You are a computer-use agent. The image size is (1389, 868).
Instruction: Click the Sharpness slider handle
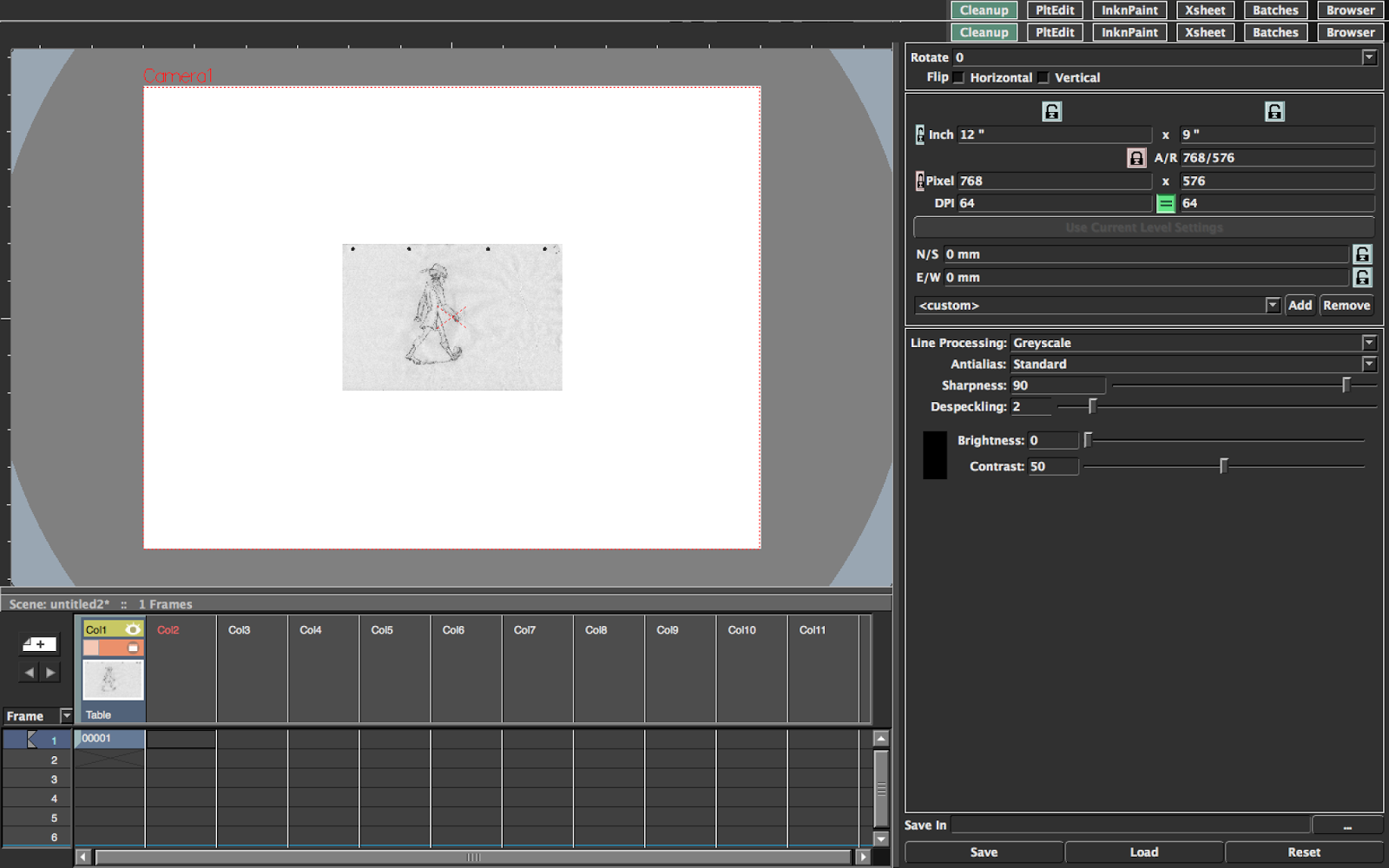pyautogui.click(x=1346, y=385)
